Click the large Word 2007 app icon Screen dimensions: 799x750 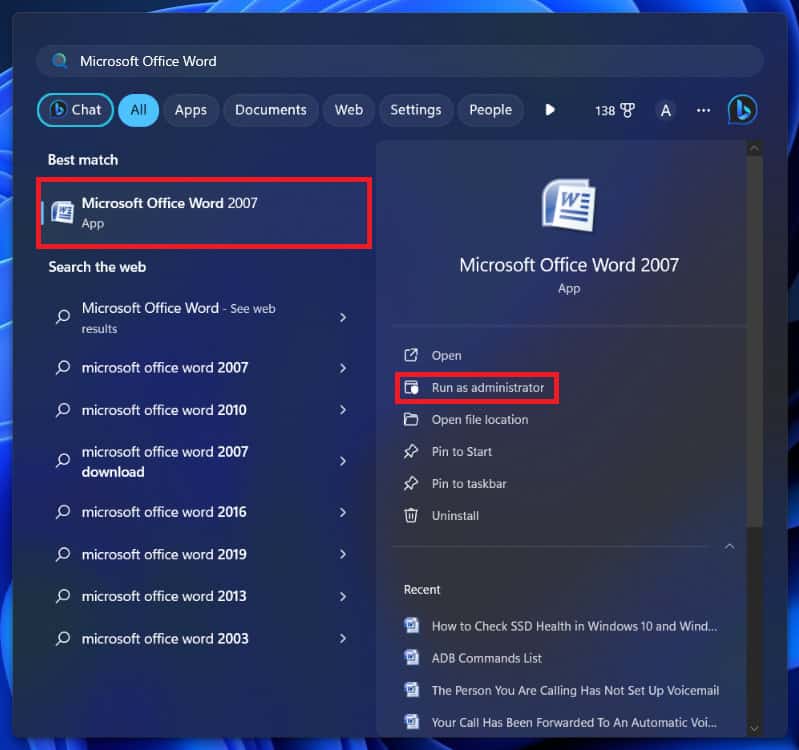coord(569,205)
